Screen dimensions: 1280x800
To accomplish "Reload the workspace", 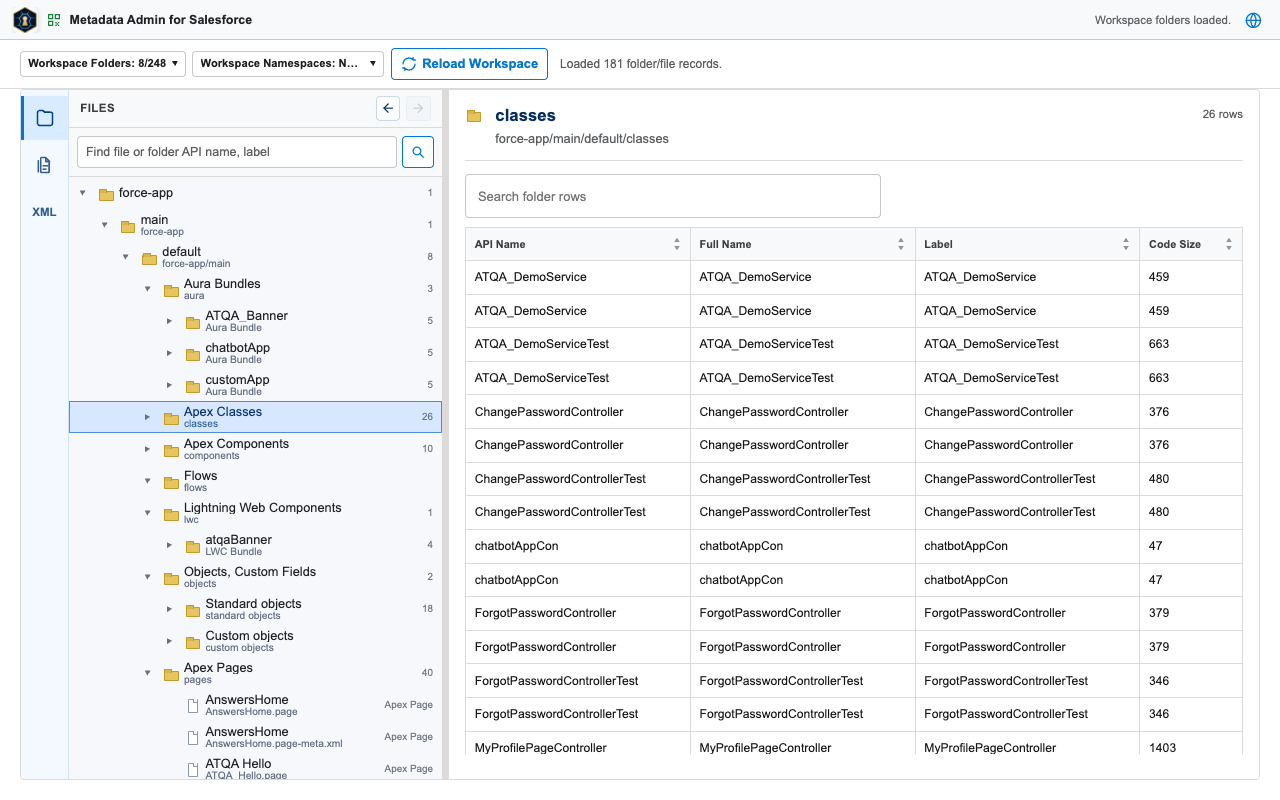I will [x=469, y=63].
